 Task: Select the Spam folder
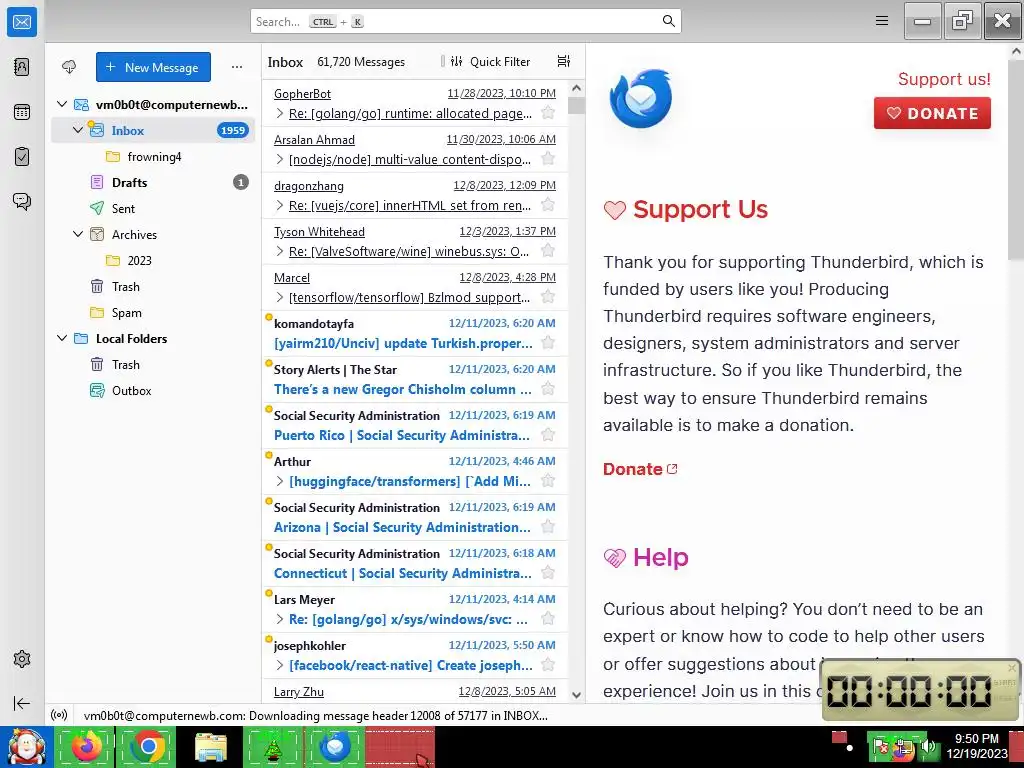tap(153, 313)
